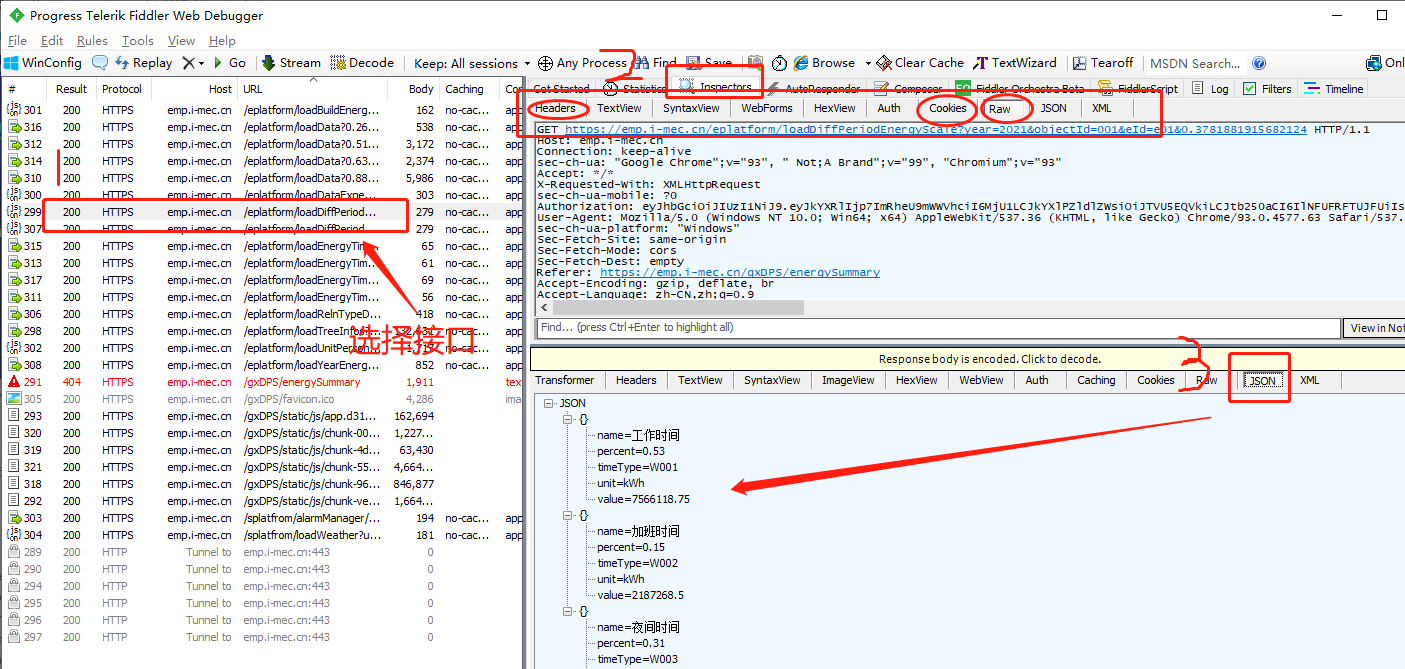The width and height of the screenshot is (1405, 669).
Task: Toggle Stream mode on
Action: (x=295, y=62)
